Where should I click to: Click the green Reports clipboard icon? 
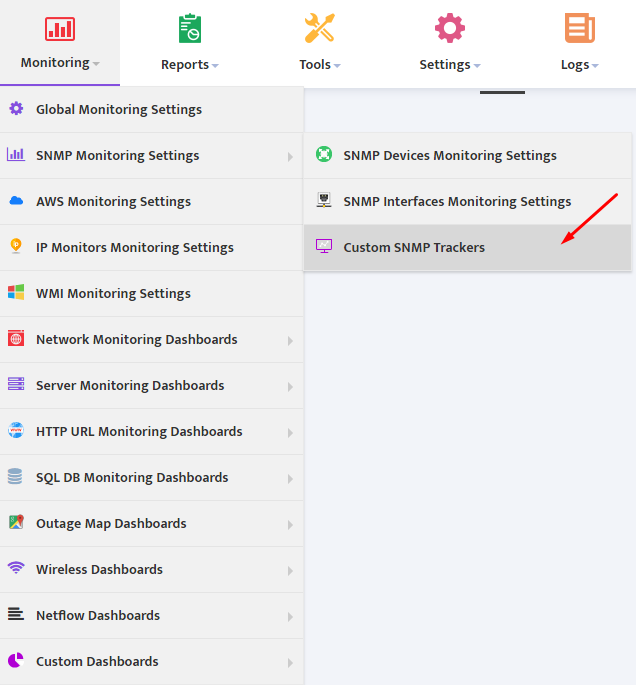coord(190,28)
